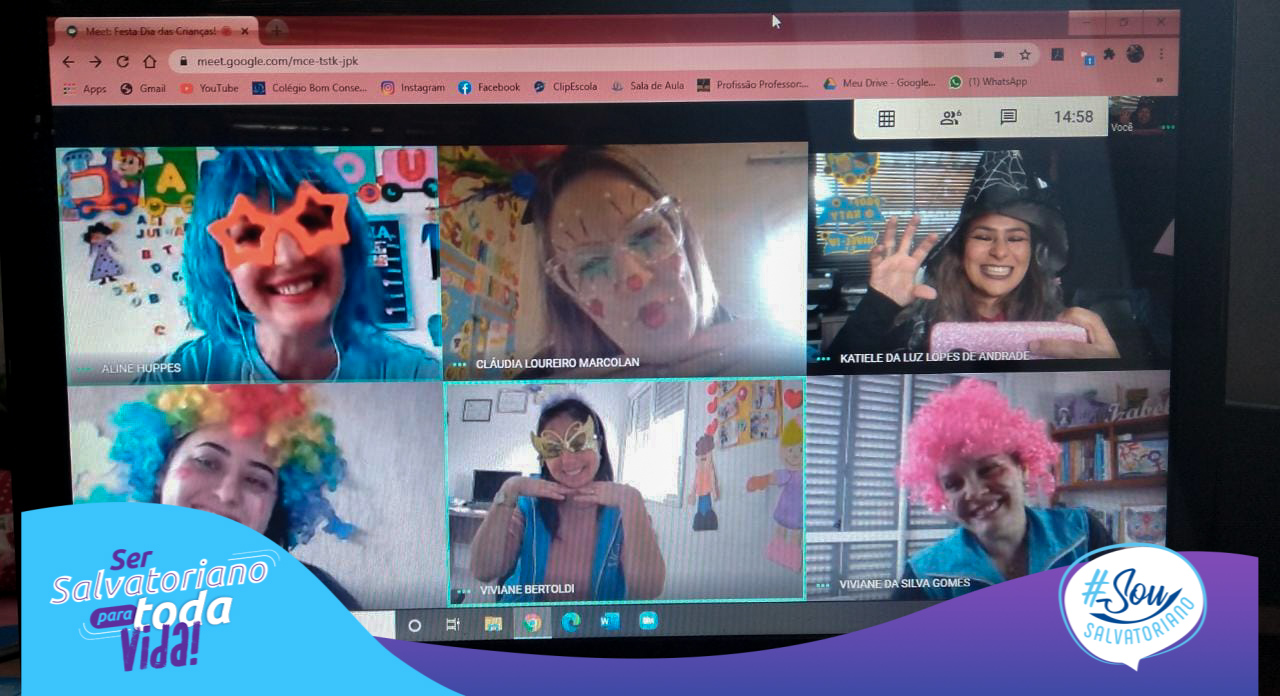This screenshot has height=696, width=1280.
Task: Open Microsoft Word from the taskbar
Action: click(x=609, y=621)
